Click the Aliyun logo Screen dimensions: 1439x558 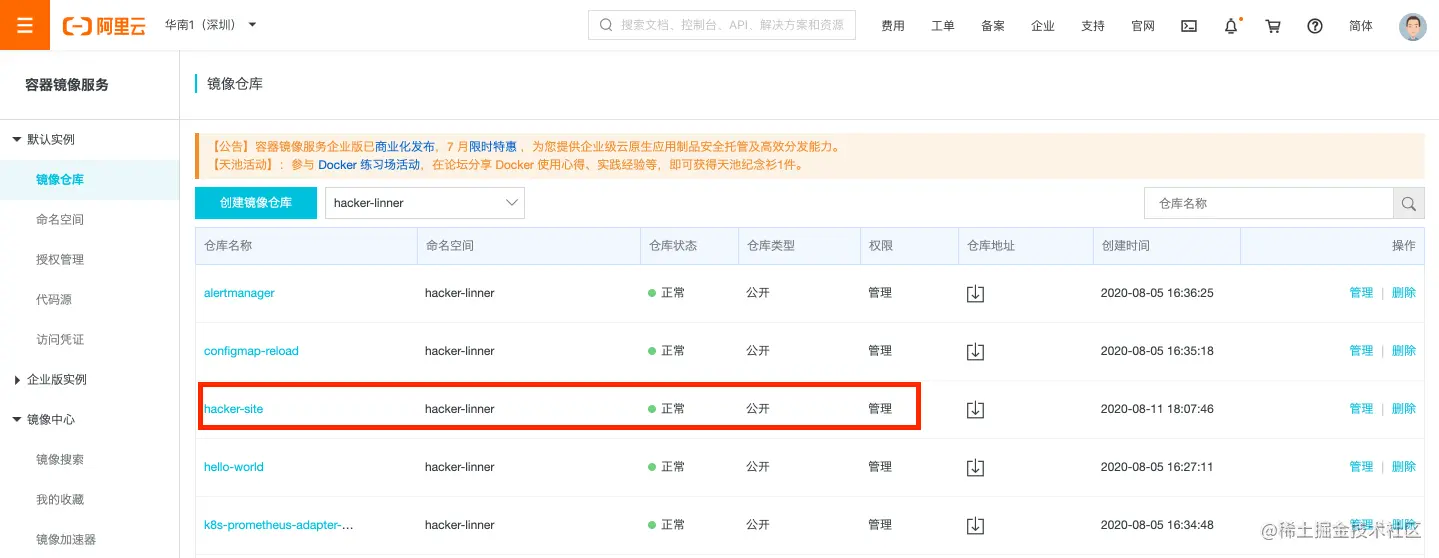(104, 26)
